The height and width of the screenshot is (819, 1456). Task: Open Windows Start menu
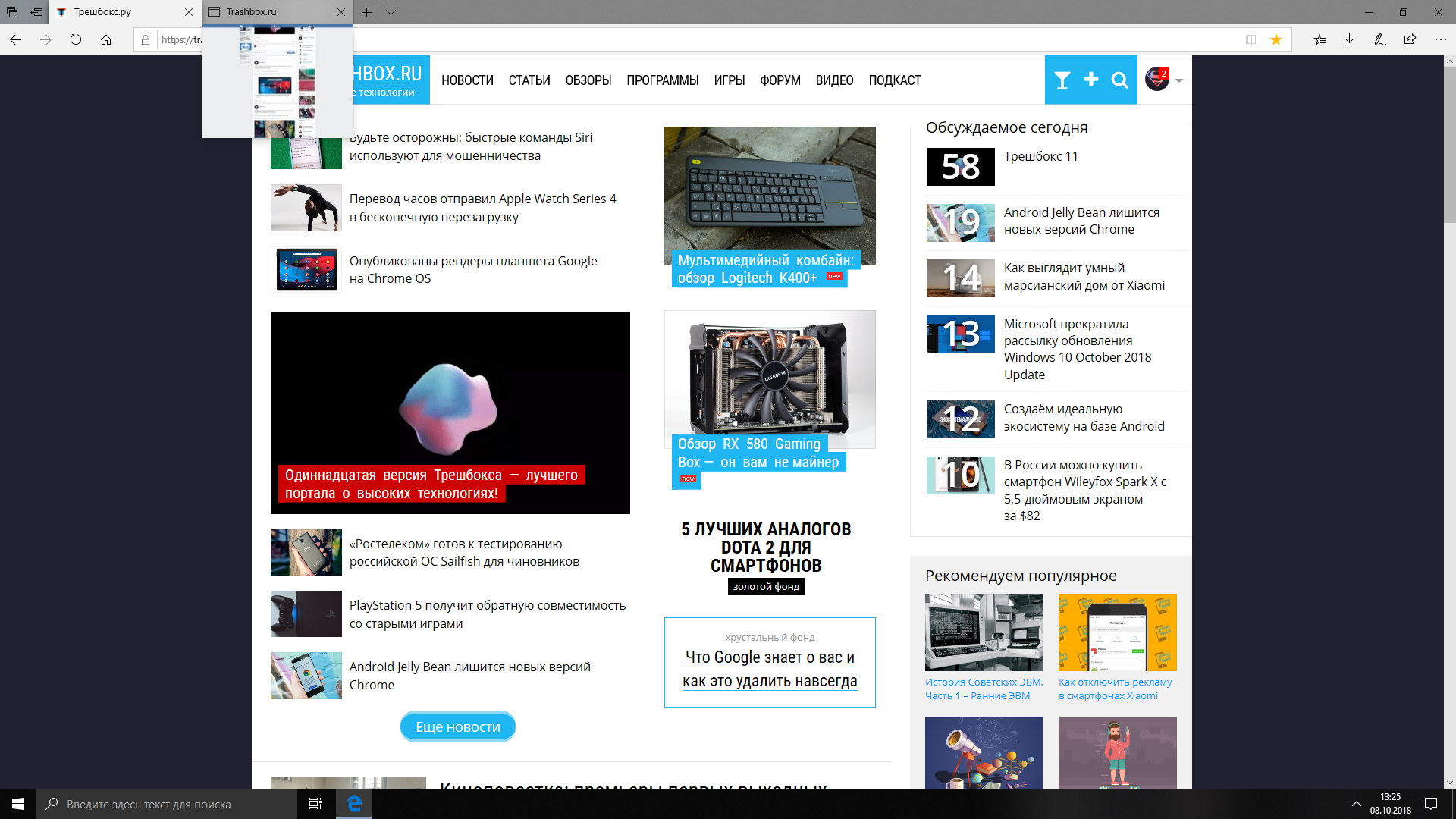pyautogui.click(x=18, y=804)
